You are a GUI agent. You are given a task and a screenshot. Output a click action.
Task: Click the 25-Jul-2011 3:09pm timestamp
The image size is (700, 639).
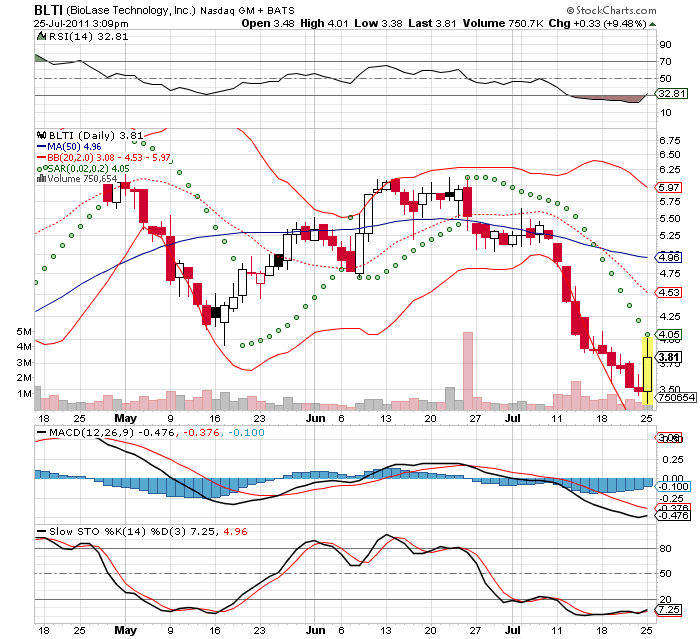click(x=81, y=24)
